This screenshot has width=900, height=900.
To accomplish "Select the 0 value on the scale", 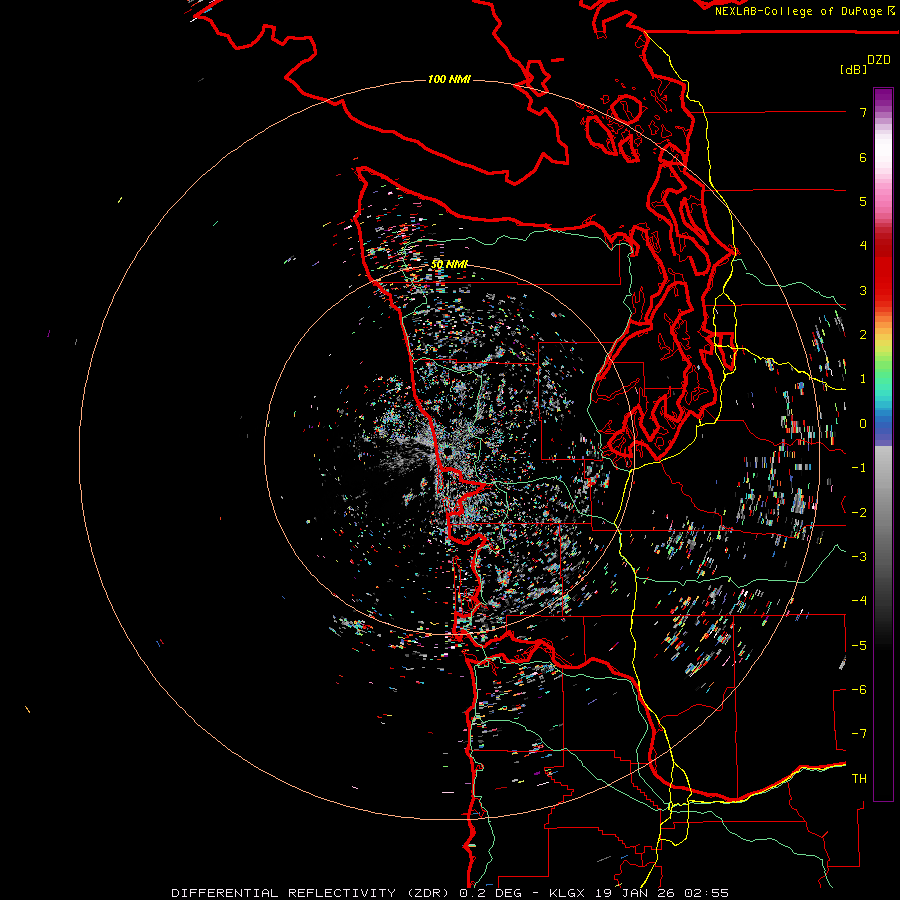I will tap(863, 424).
